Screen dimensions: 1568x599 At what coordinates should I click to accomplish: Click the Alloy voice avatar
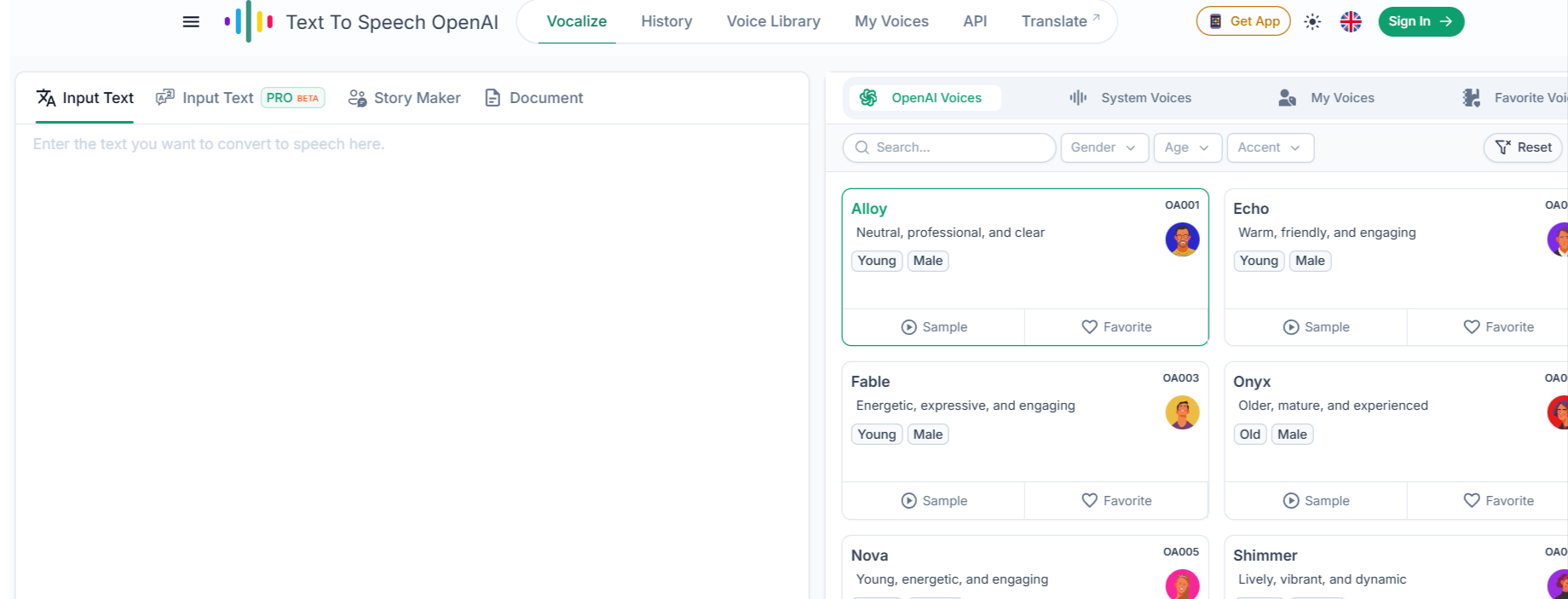pos(1182,239)
